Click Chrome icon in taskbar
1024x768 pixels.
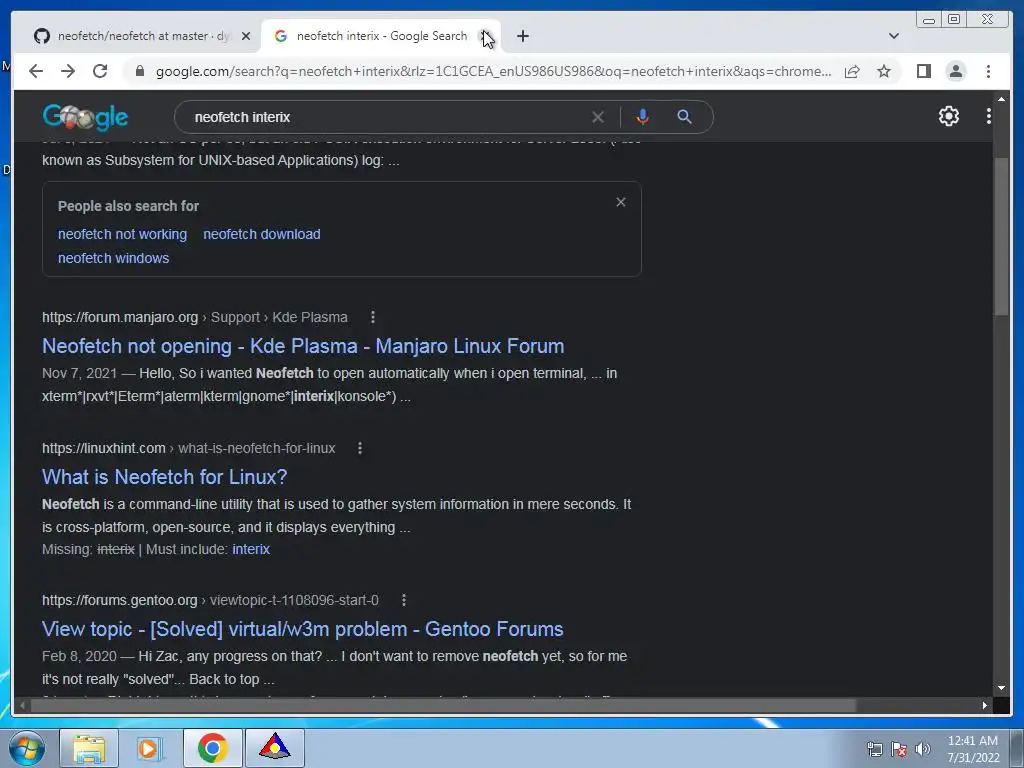(212, 748)
